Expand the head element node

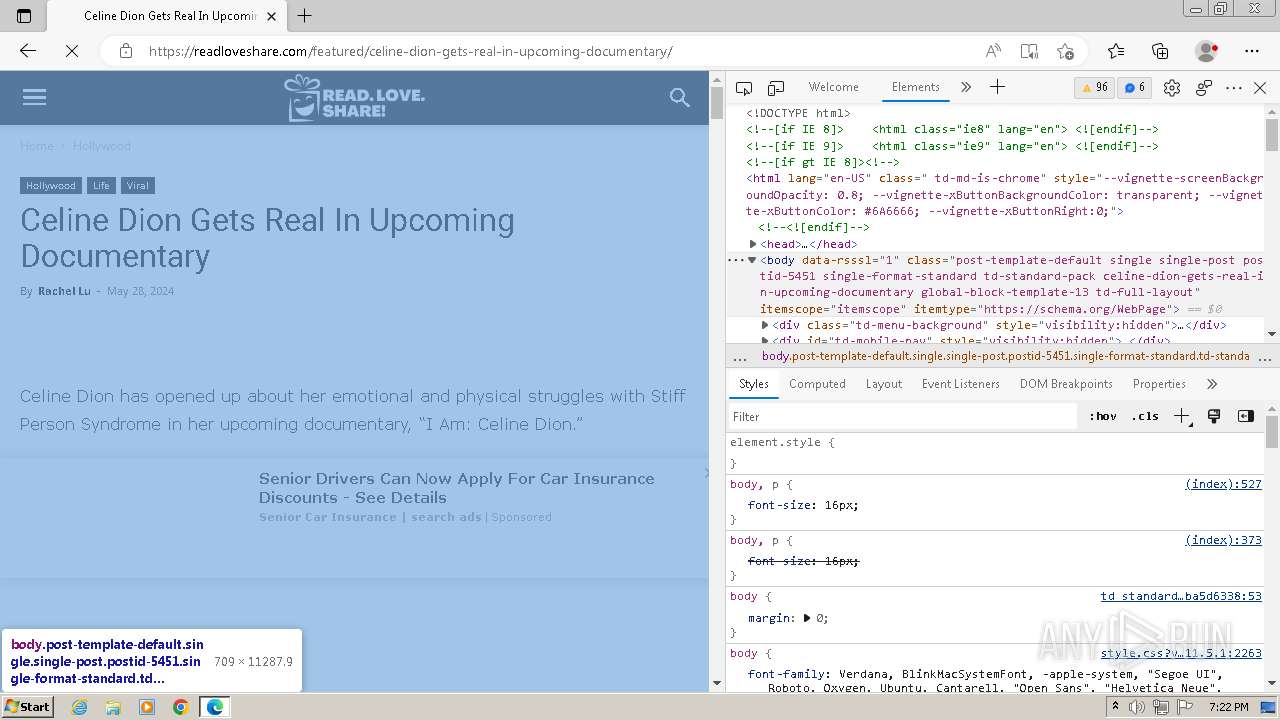[753, 244]
